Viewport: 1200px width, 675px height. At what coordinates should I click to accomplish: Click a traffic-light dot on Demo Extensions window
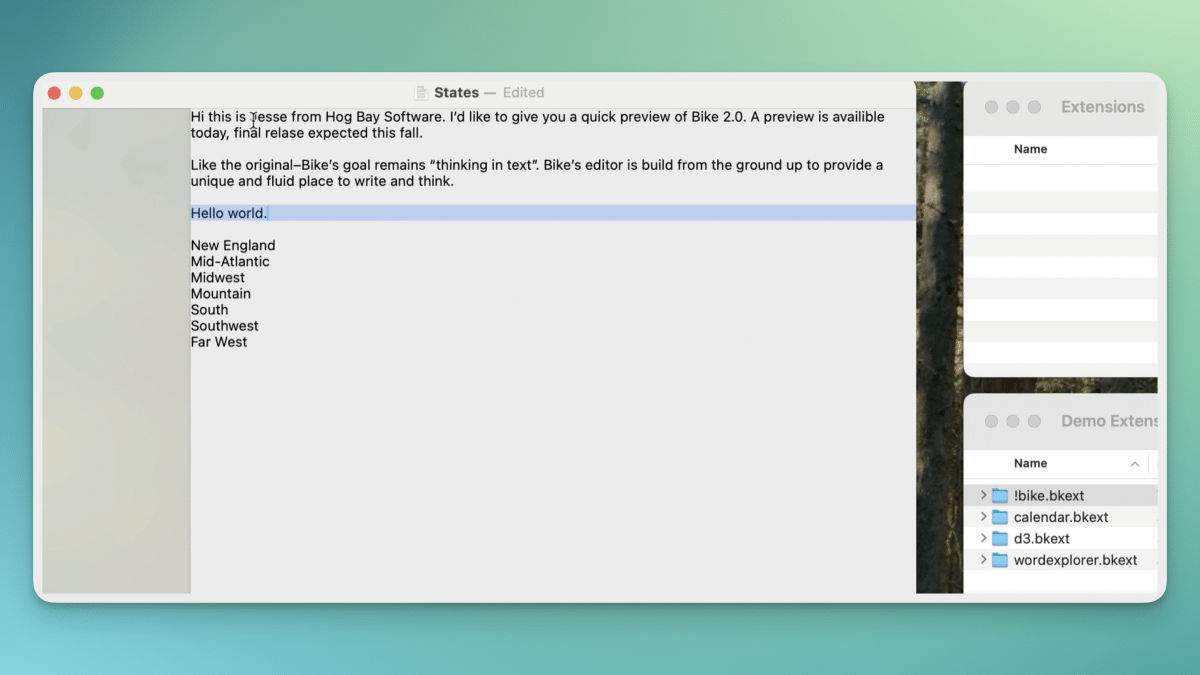point(992,421)
